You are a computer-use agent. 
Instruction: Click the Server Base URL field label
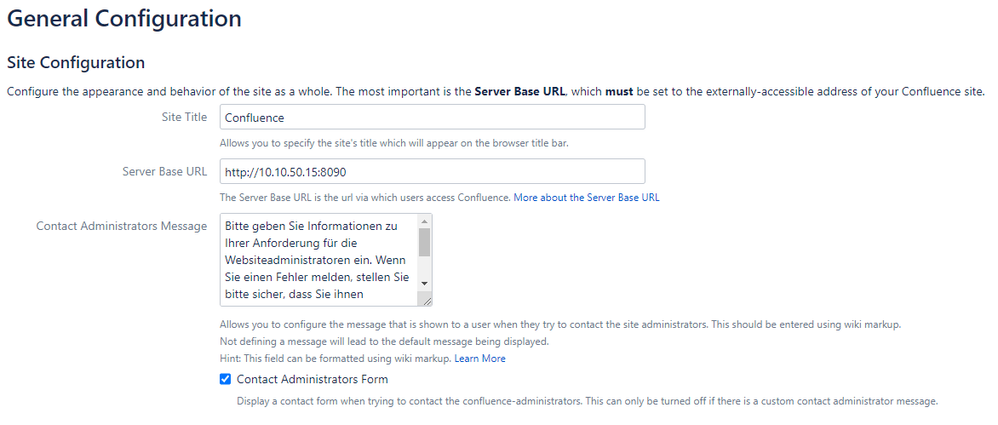[x=164, y=172]
